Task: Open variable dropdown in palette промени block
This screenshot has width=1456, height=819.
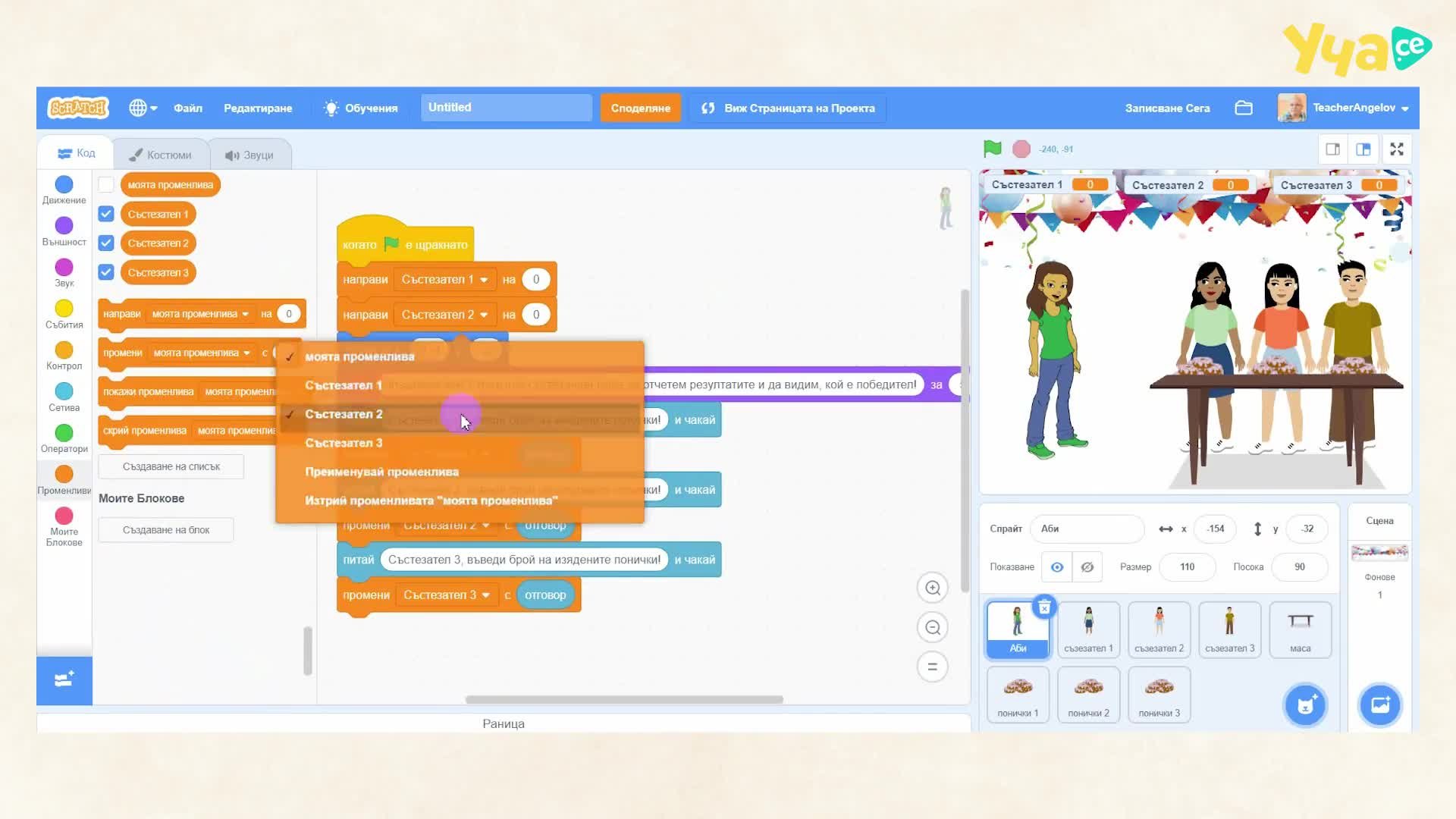Action: [x=202, y=353]
